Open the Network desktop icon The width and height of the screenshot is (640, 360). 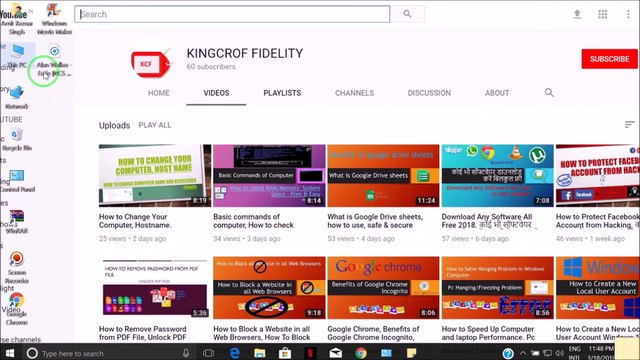(16, 97)
